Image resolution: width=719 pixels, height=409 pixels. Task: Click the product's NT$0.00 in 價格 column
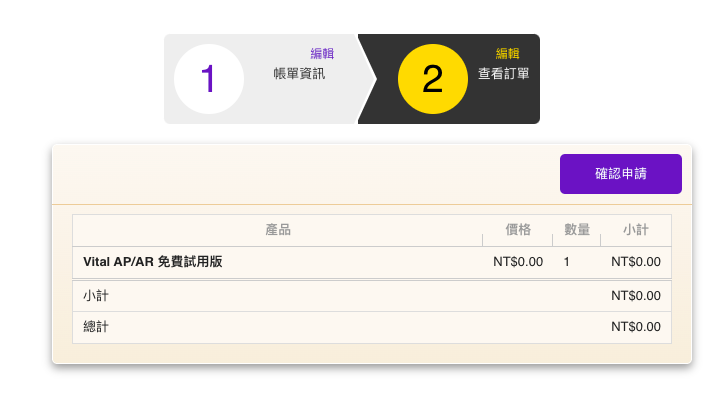click(518, 262)
